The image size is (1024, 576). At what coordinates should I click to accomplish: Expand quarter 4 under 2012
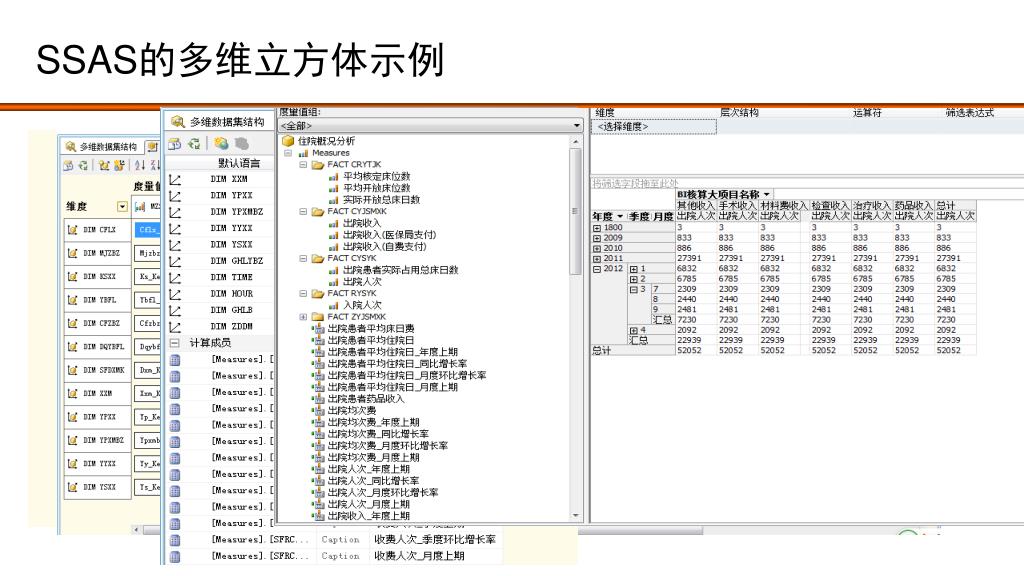633,330
